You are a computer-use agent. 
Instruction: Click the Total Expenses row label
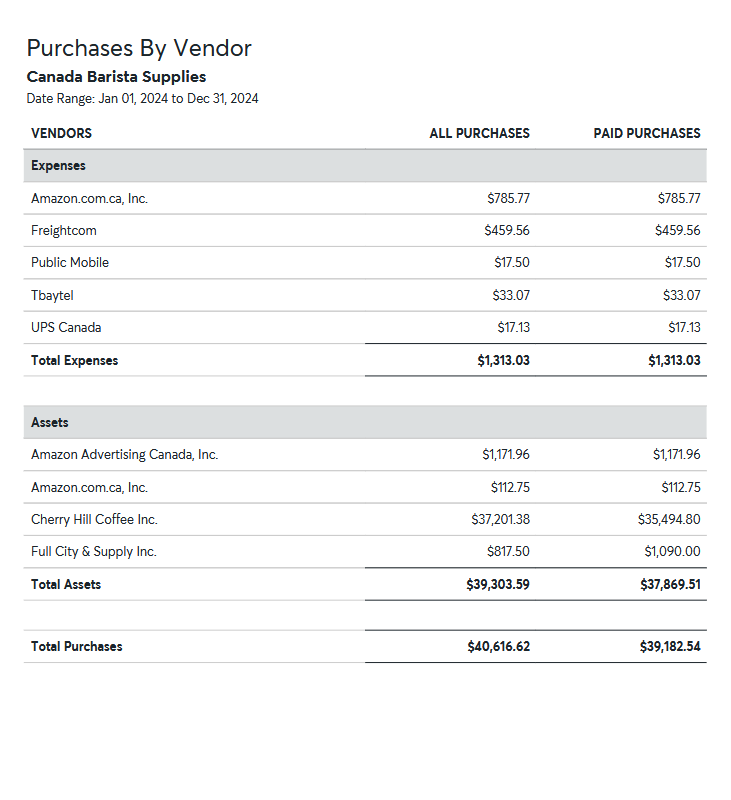coord(74,360)
